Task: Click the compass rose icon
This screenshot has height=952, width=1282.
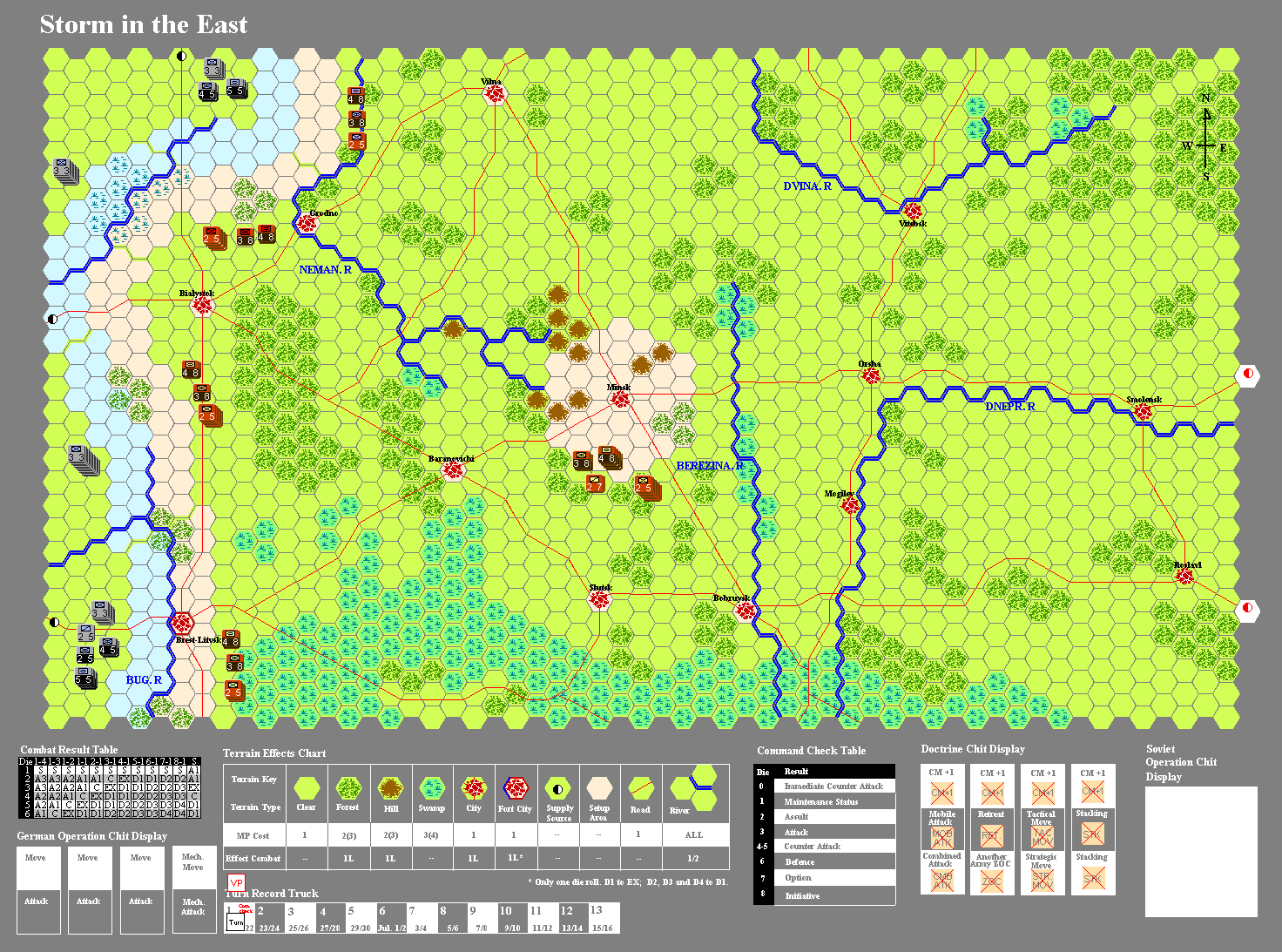Action: [x=1205, y=136]
